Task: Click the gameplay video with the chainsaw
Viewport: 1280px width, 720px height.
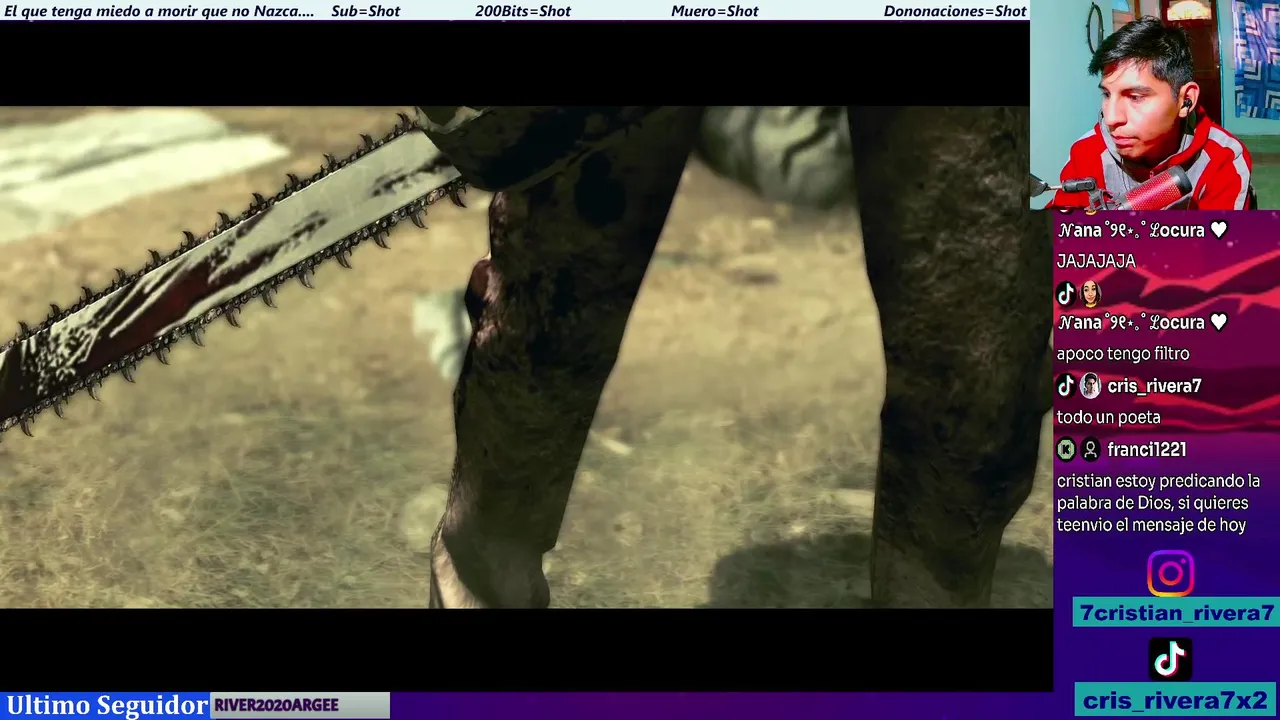Action: (x=526, y=357)
